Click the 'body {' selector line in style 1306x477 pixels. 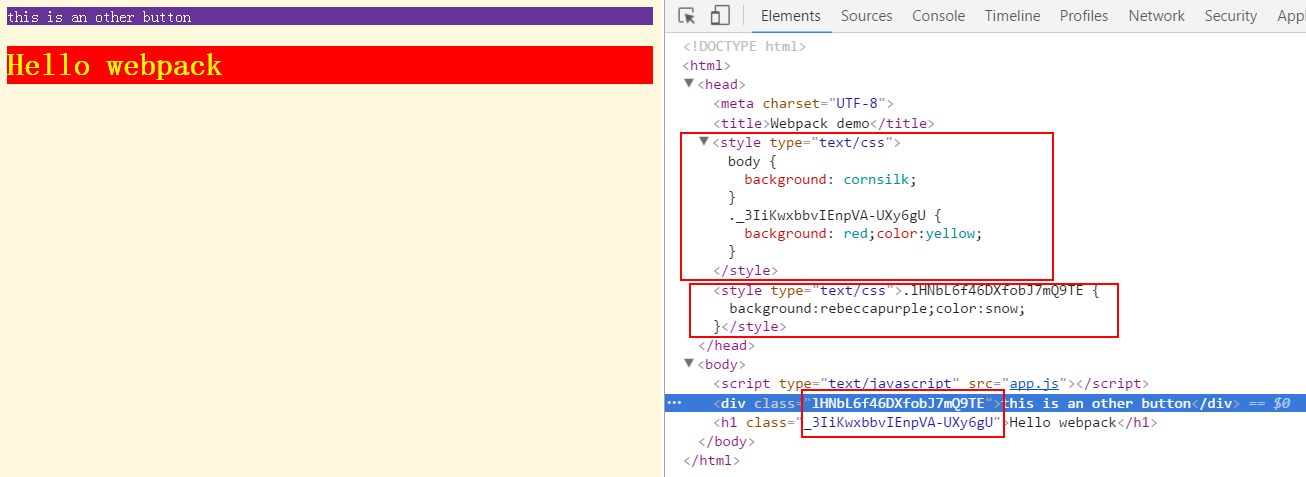[x=753, y=161]
